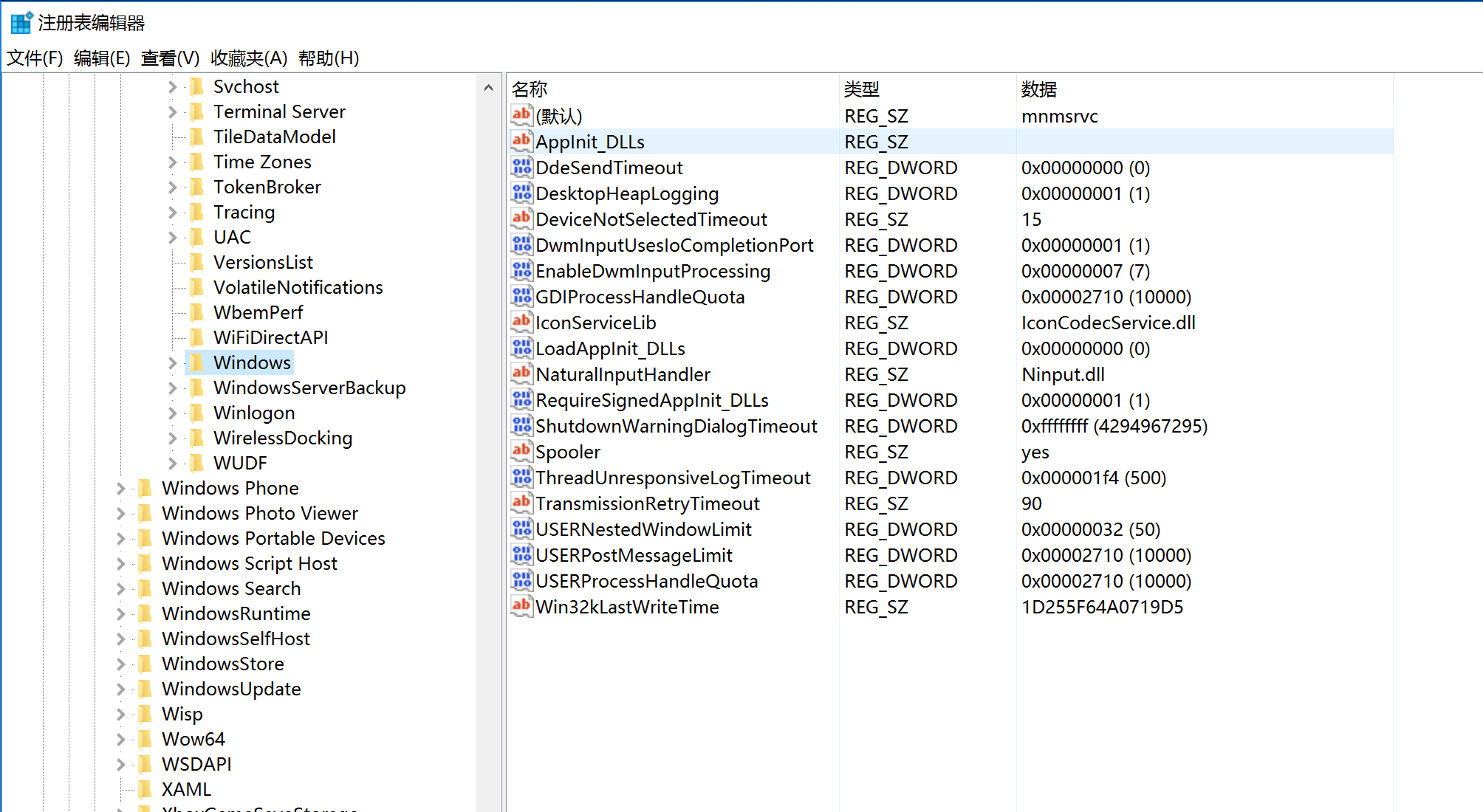Select the Tracing key in tree

click(244, 212)
